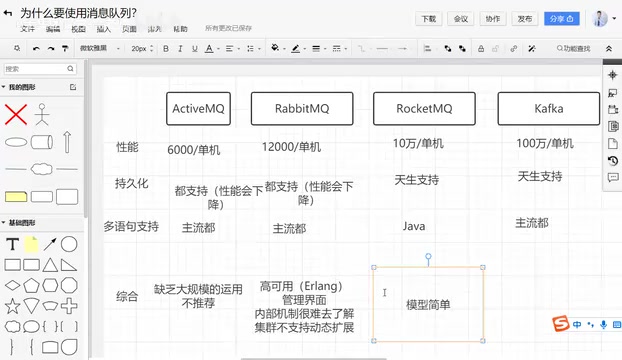
Task: Collapse the 基础图形 section
Action: [x=4, y=223]
